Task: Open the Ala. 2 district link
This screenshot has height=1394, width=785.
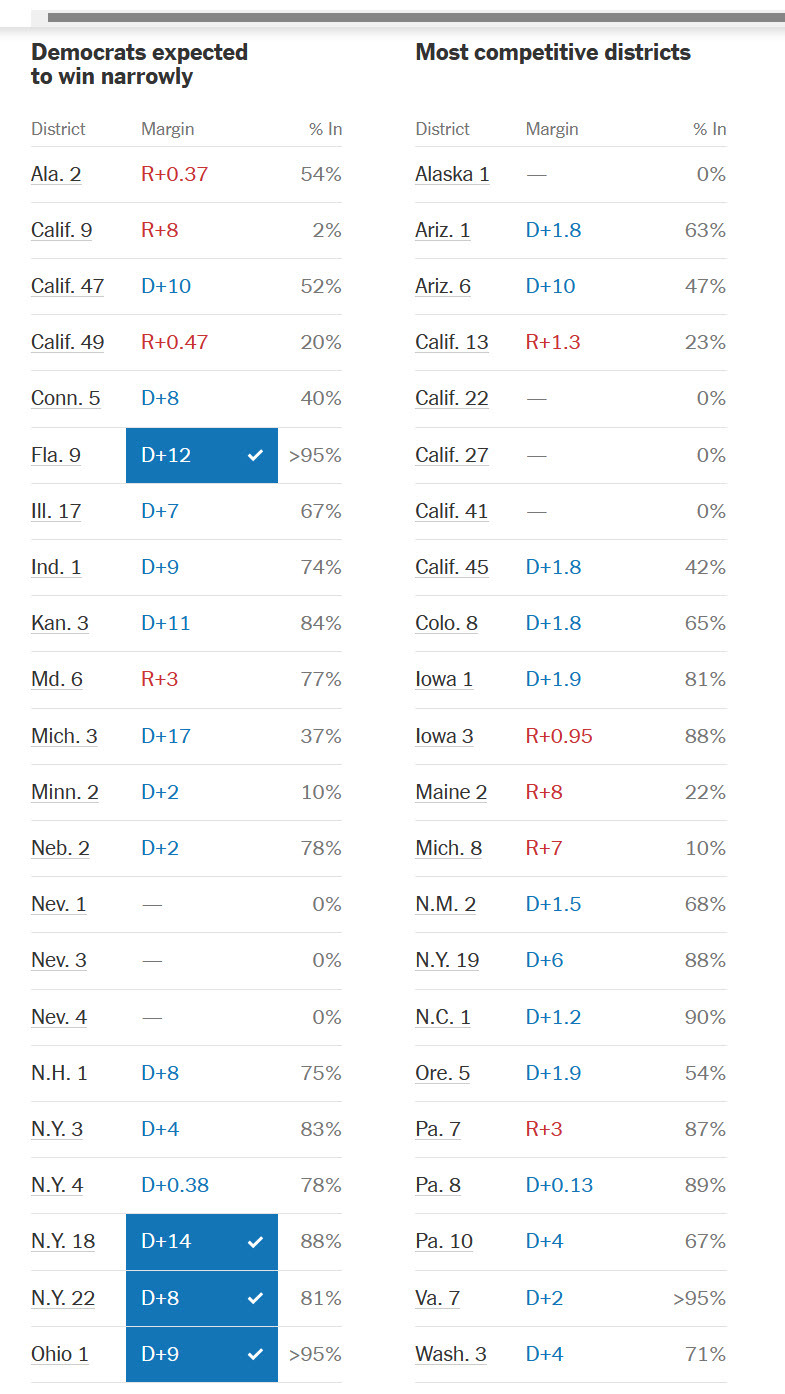Action: (56, 174)
